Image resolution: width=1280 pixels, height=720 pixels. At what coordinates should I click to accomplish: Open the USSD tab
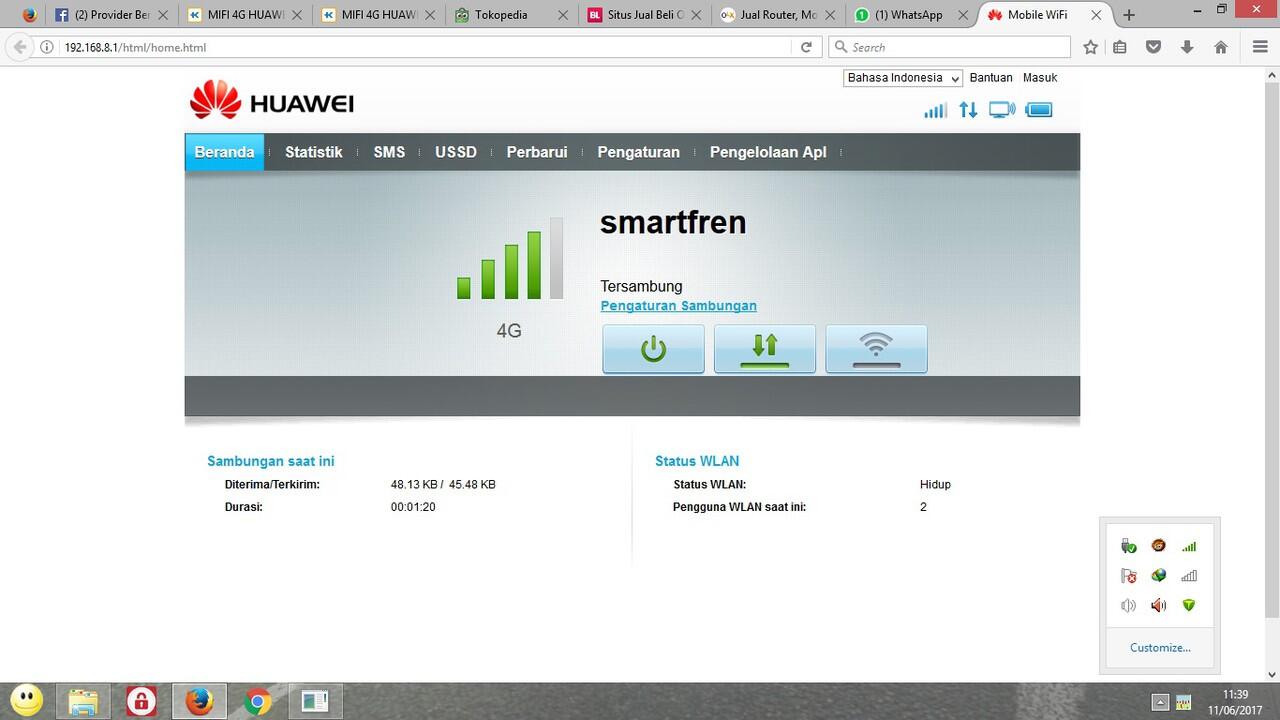(x=456, y=152)
